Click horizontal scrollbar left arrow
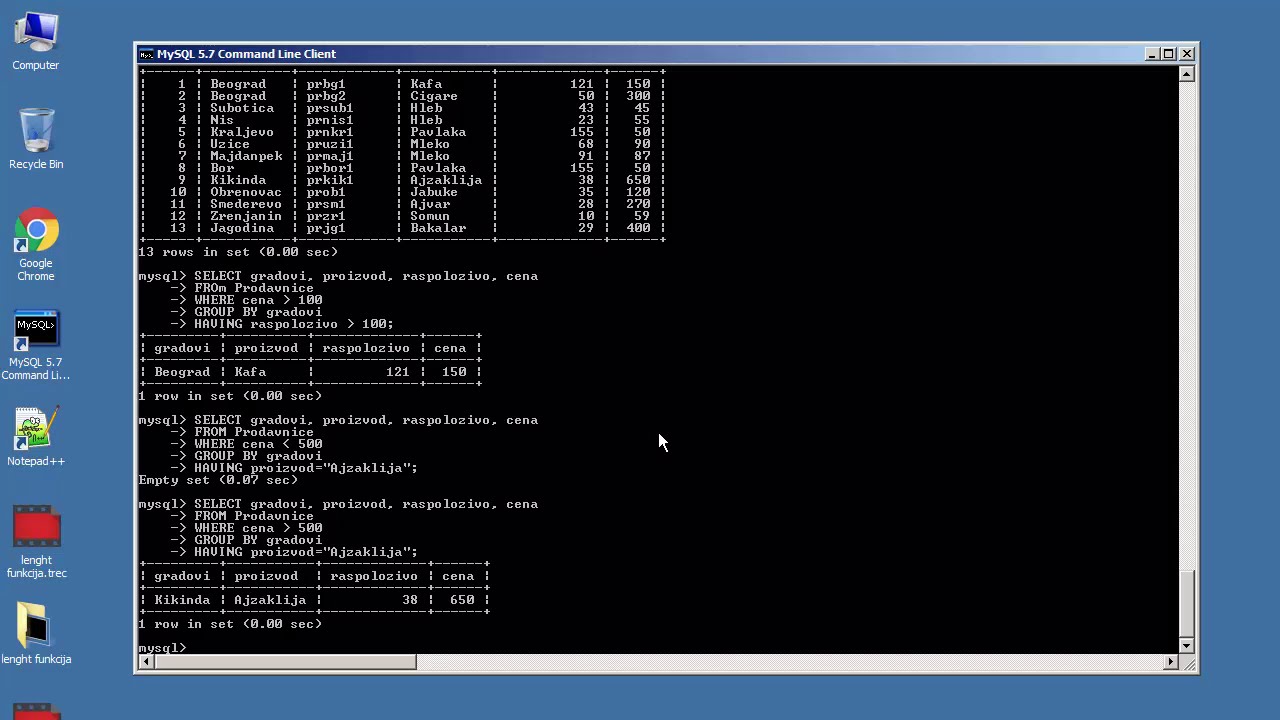Image resolution: width=1280 pixels, height=720 pixels. click(146, 661)
